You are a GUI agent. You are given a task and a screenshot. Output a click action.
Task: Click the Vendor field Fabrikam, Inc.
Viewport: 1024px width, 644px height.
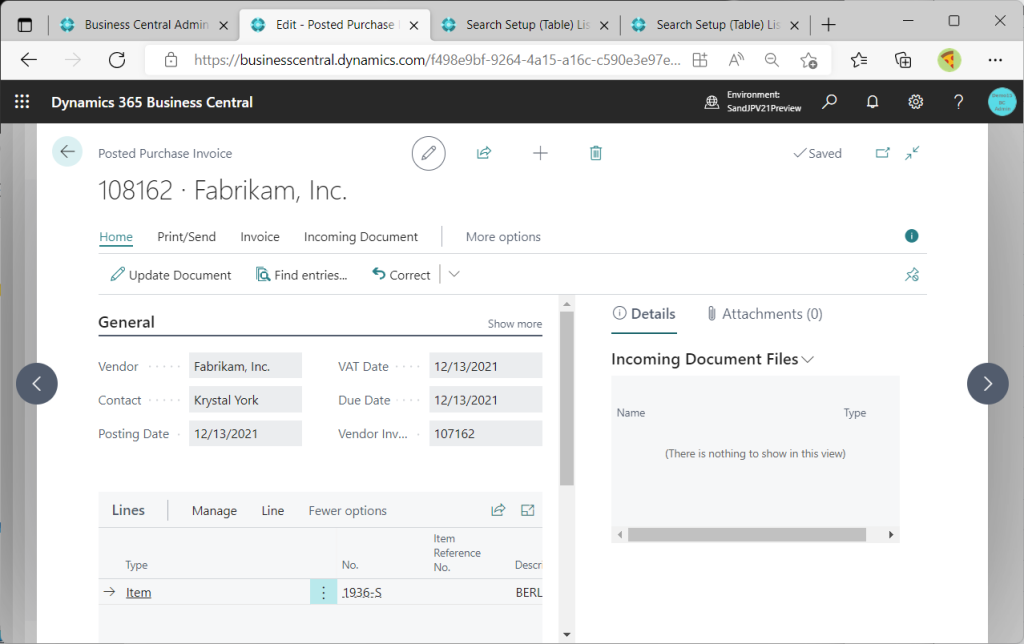pos(245,366)
